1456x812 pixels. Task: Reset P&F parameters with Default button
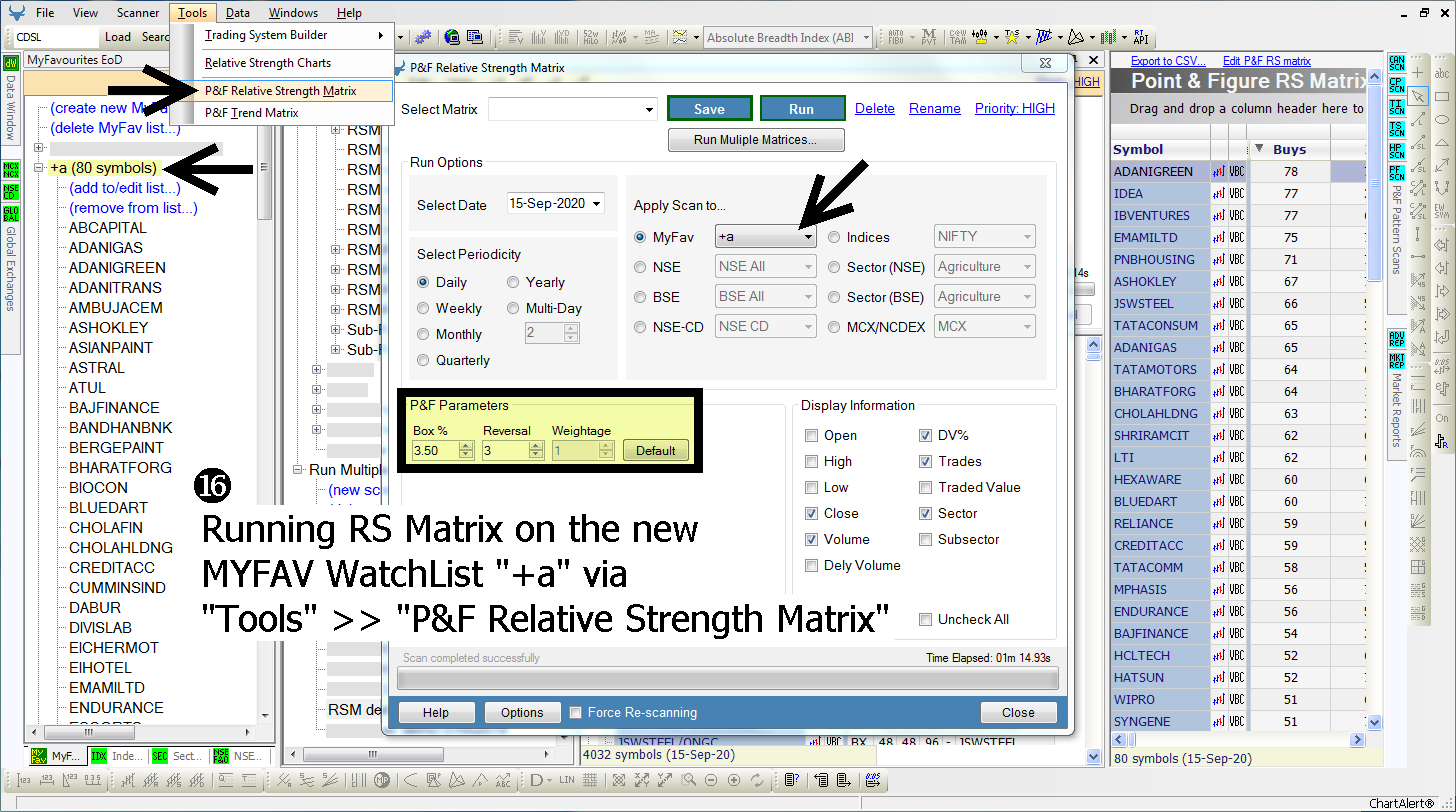click(x=656, y=450)
